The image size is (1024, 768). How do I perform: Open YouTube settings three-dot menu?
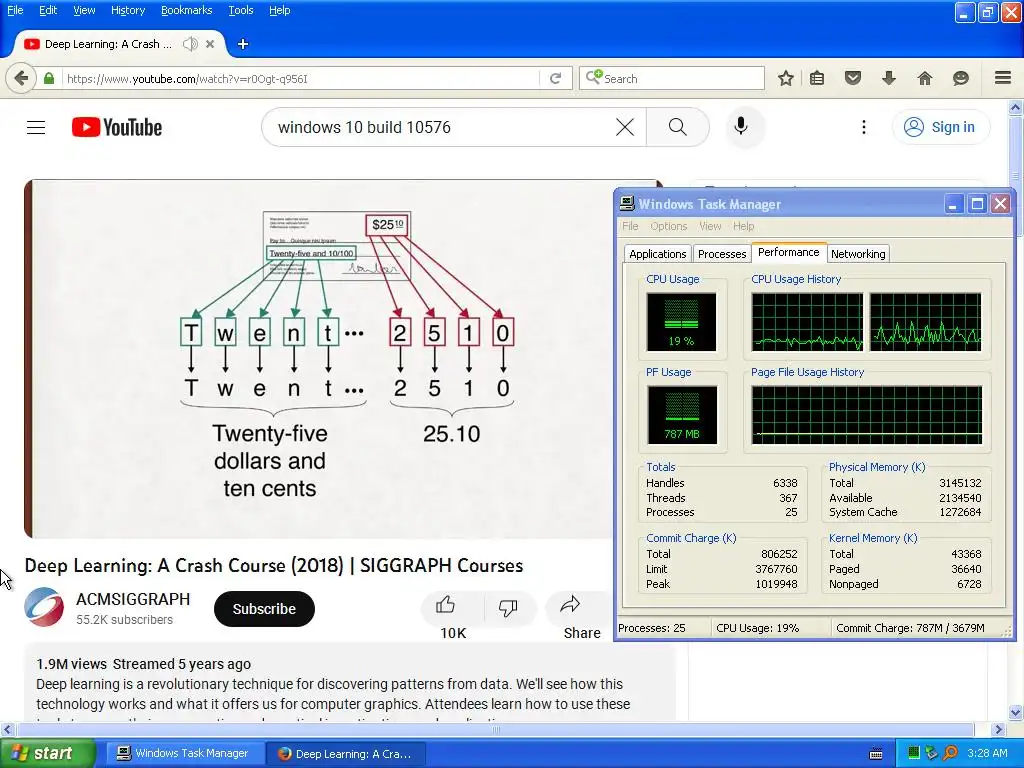click(863, 127)
